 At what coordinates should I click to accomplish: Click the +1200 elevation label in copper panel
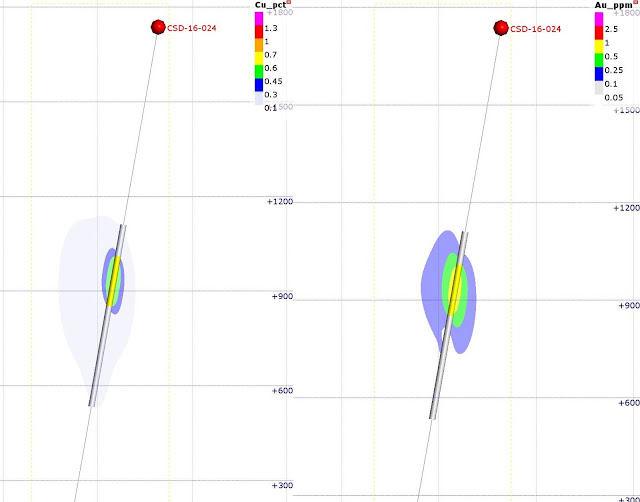280,202
